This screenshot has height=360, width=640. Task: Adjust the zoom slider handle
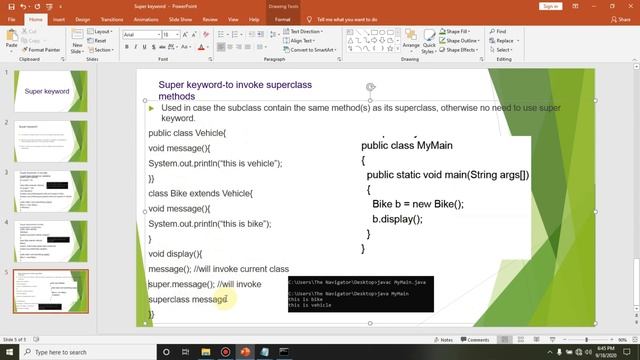(587, 340)
